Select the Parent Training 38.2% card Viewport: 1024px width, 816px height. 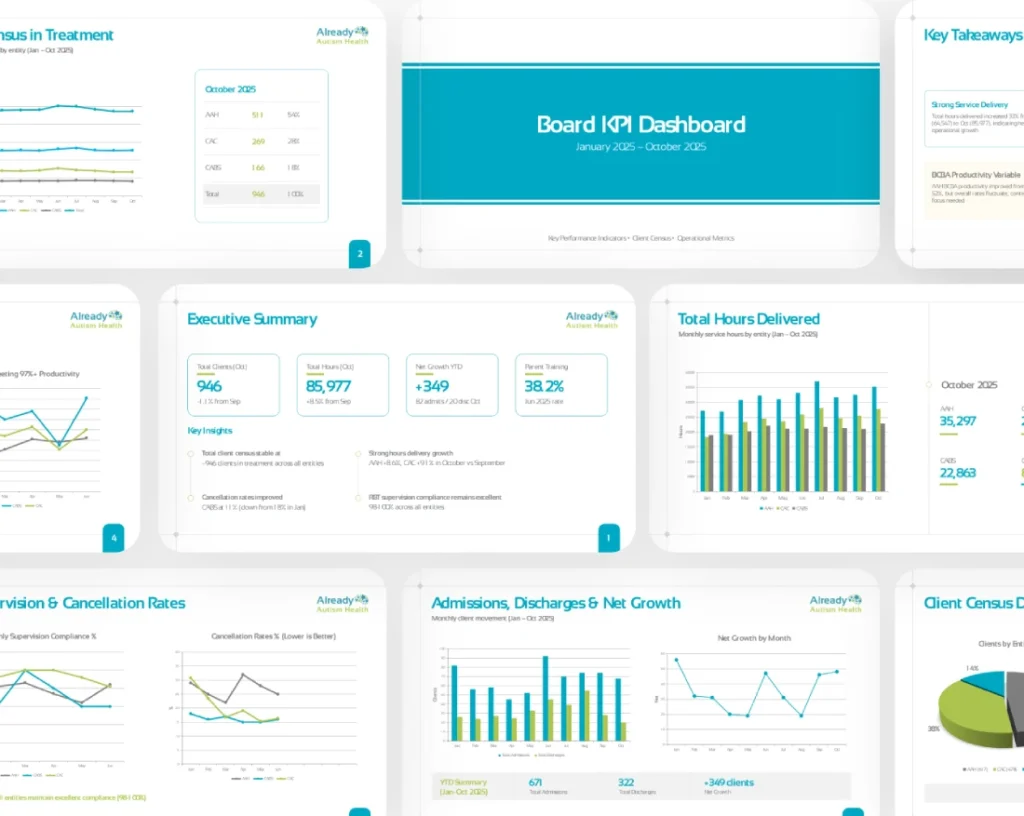(x=561, y=385)
